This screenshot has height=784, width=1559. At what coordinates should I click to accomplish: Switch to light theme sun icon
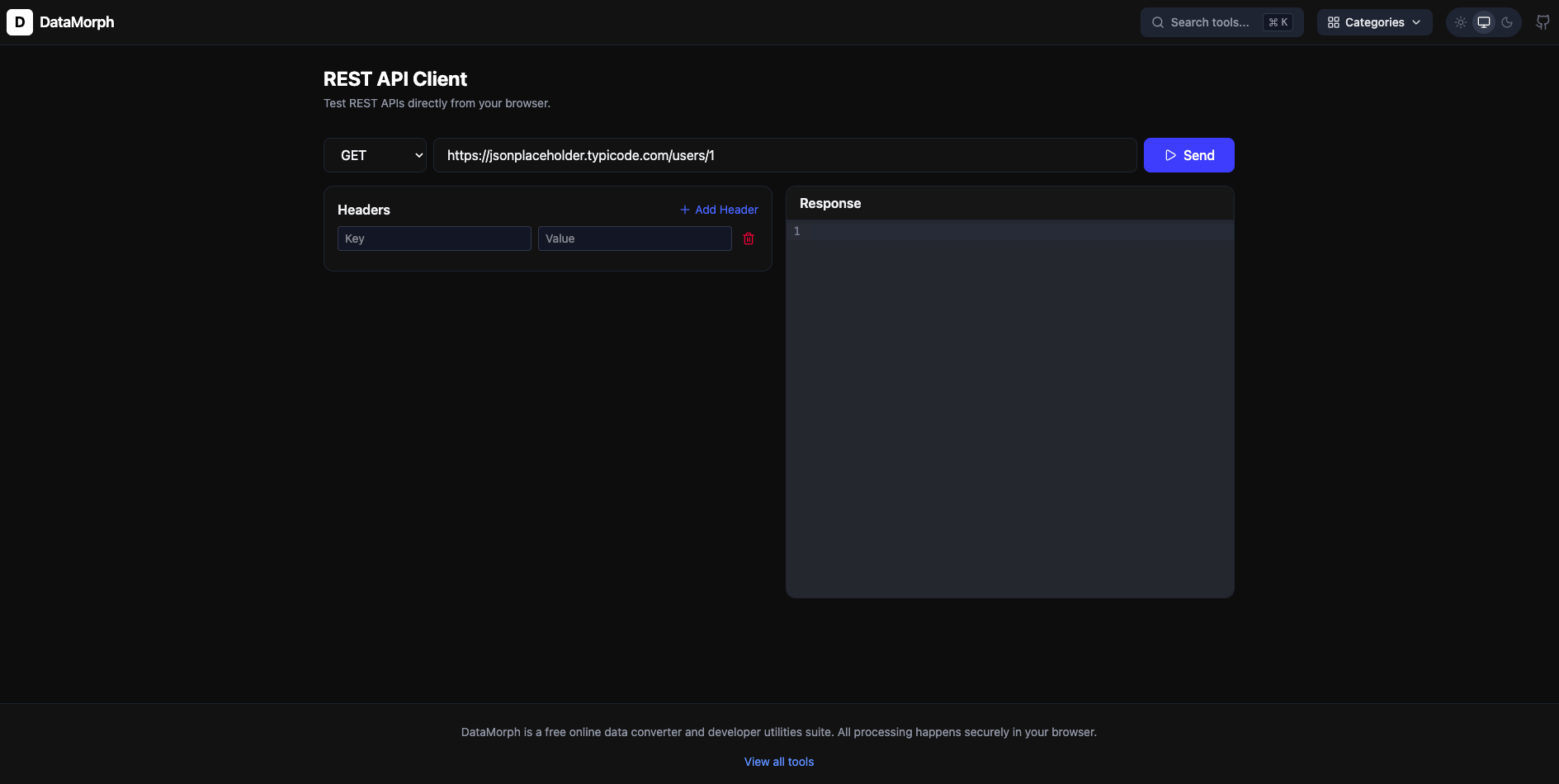point(1461,22)
